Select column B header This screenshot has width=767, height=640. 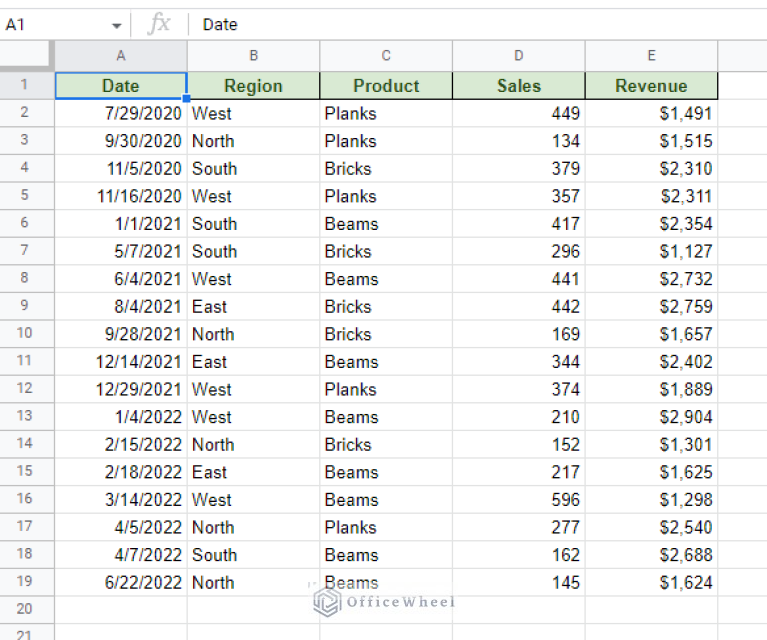[x=253, y=56]
